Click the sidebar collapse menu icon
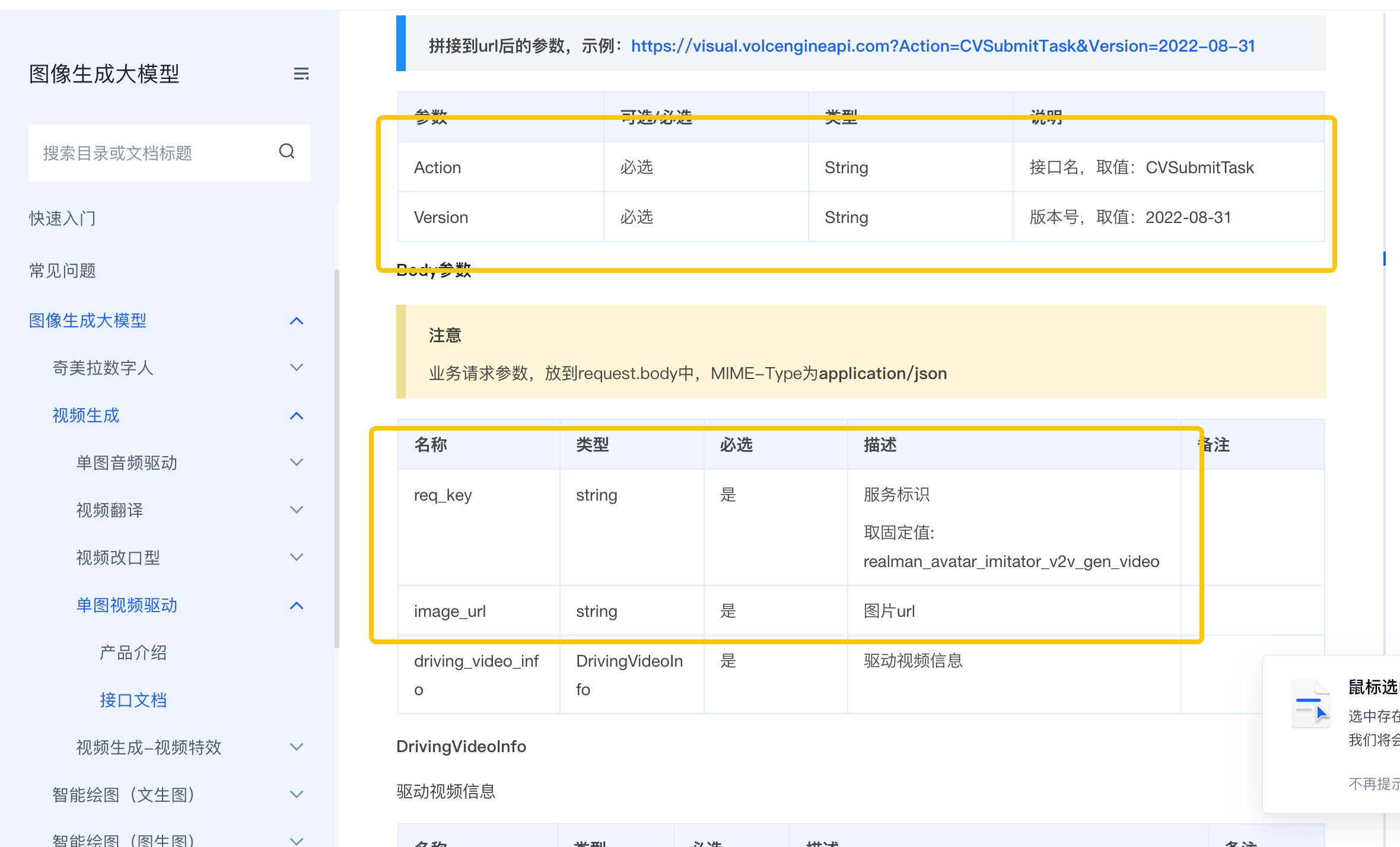Viewport: 1400px width, 847px height. pos(301,74)
